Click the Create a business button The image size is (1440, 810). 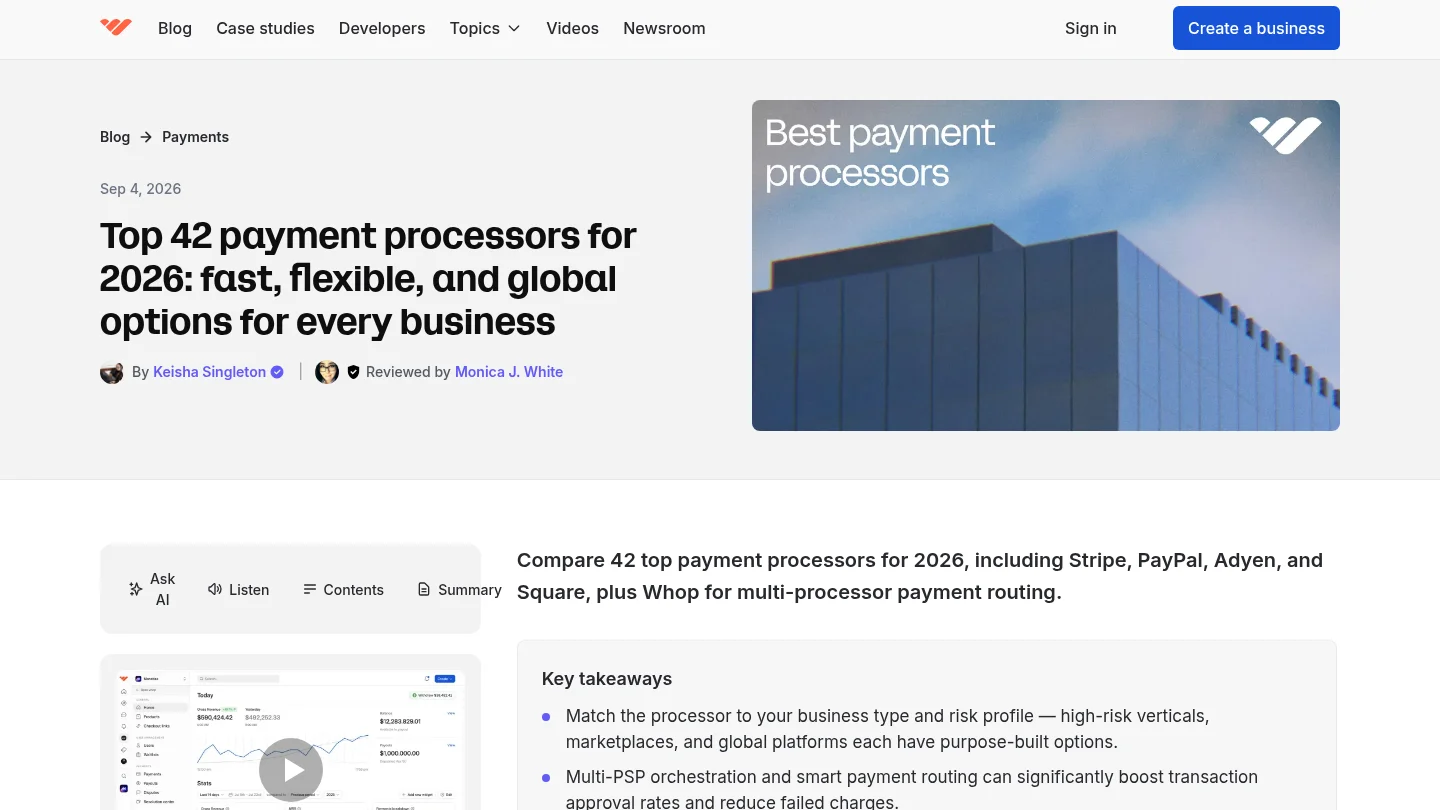tap(1256, 28)
